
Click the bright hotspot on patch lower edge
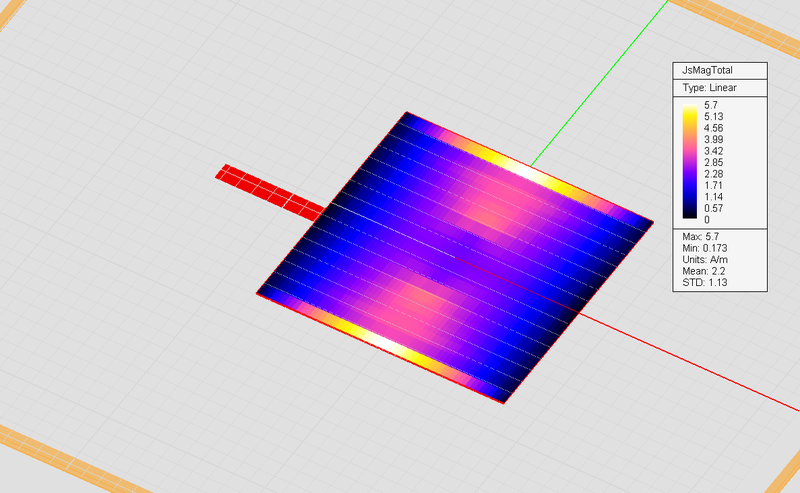click(386, 342)
